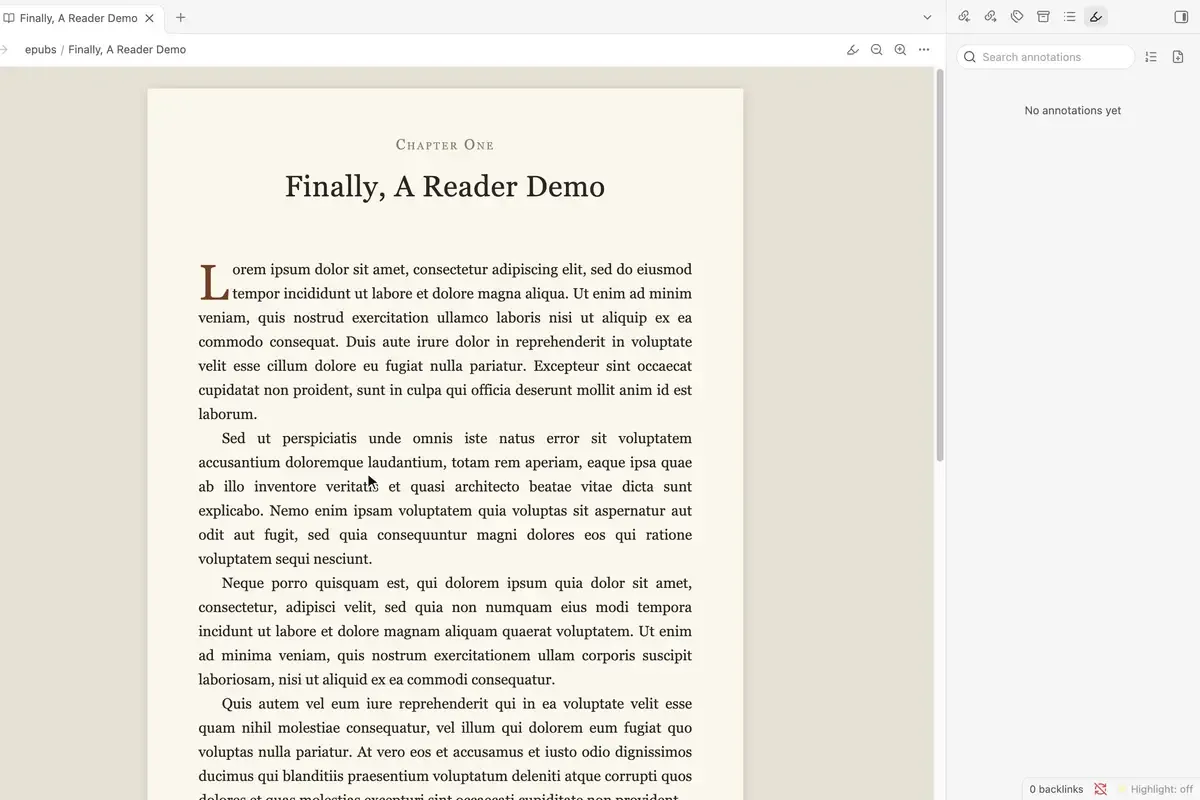Open the outgoing links panel icon

(x=990, y=17)
